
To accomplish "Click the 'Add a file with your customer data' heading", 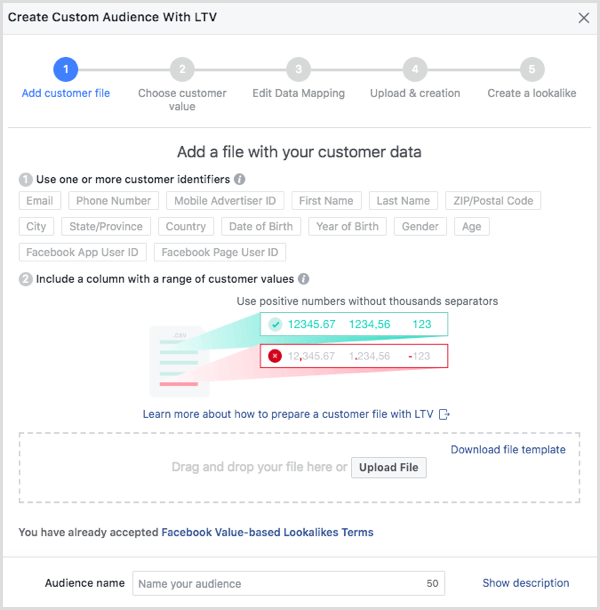I will tap(299, 152).
